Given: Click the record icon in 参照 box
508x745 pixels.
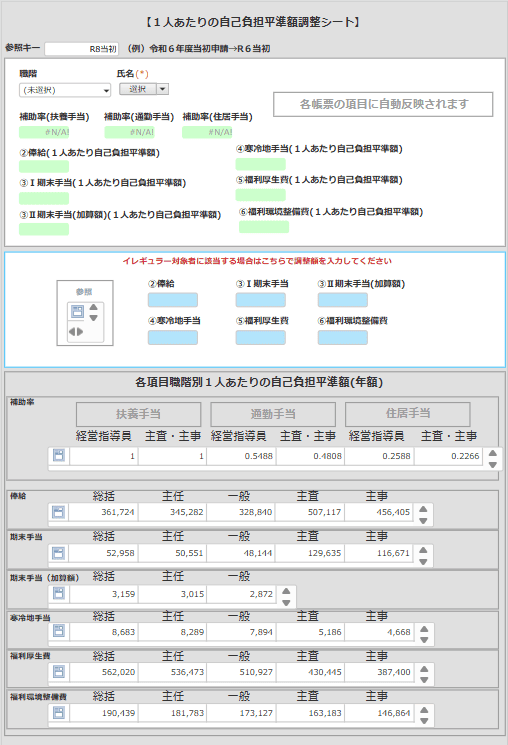Looking at the screenshot, I should click(77, 312).
